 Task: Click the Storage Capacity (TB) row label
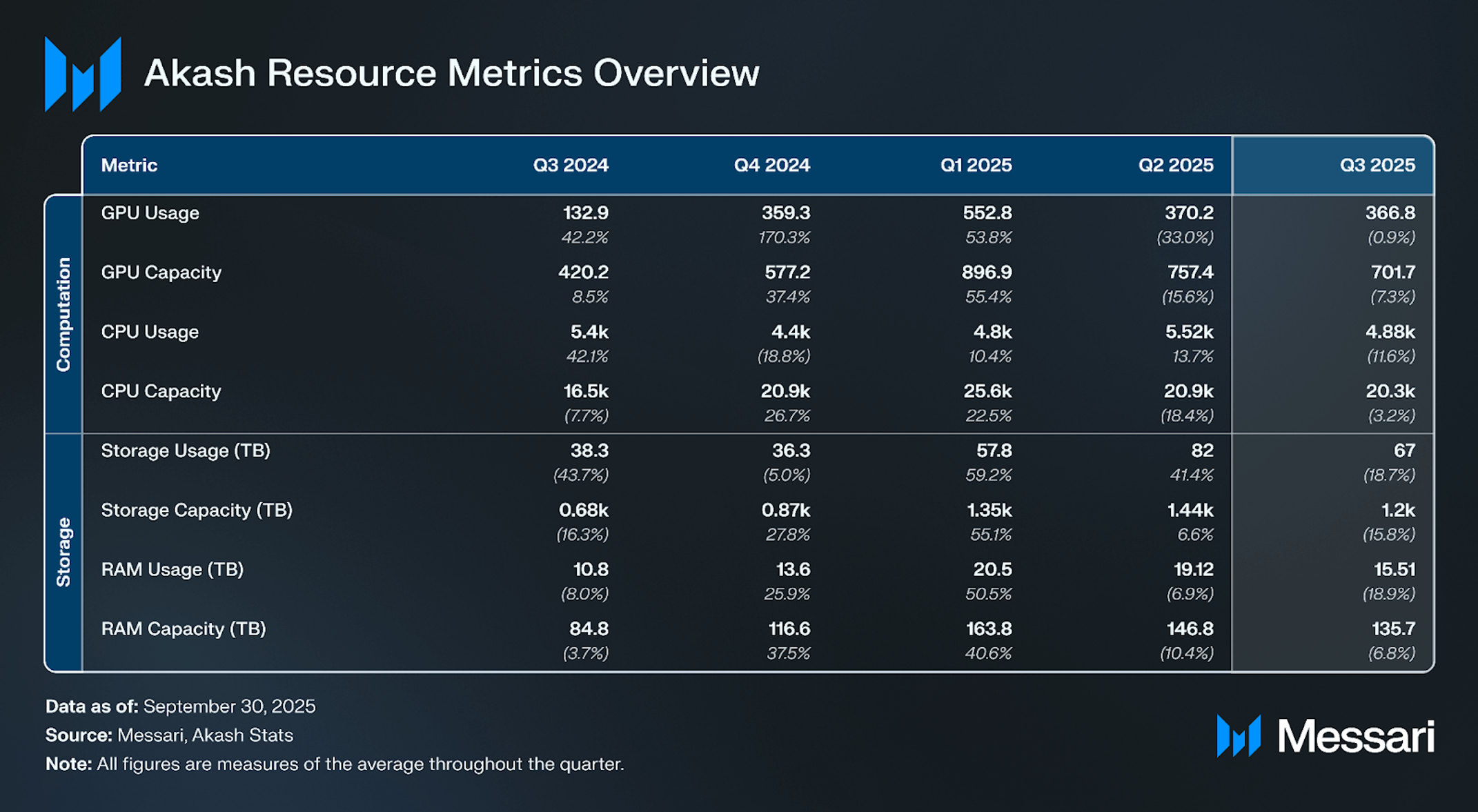[197, 511]
